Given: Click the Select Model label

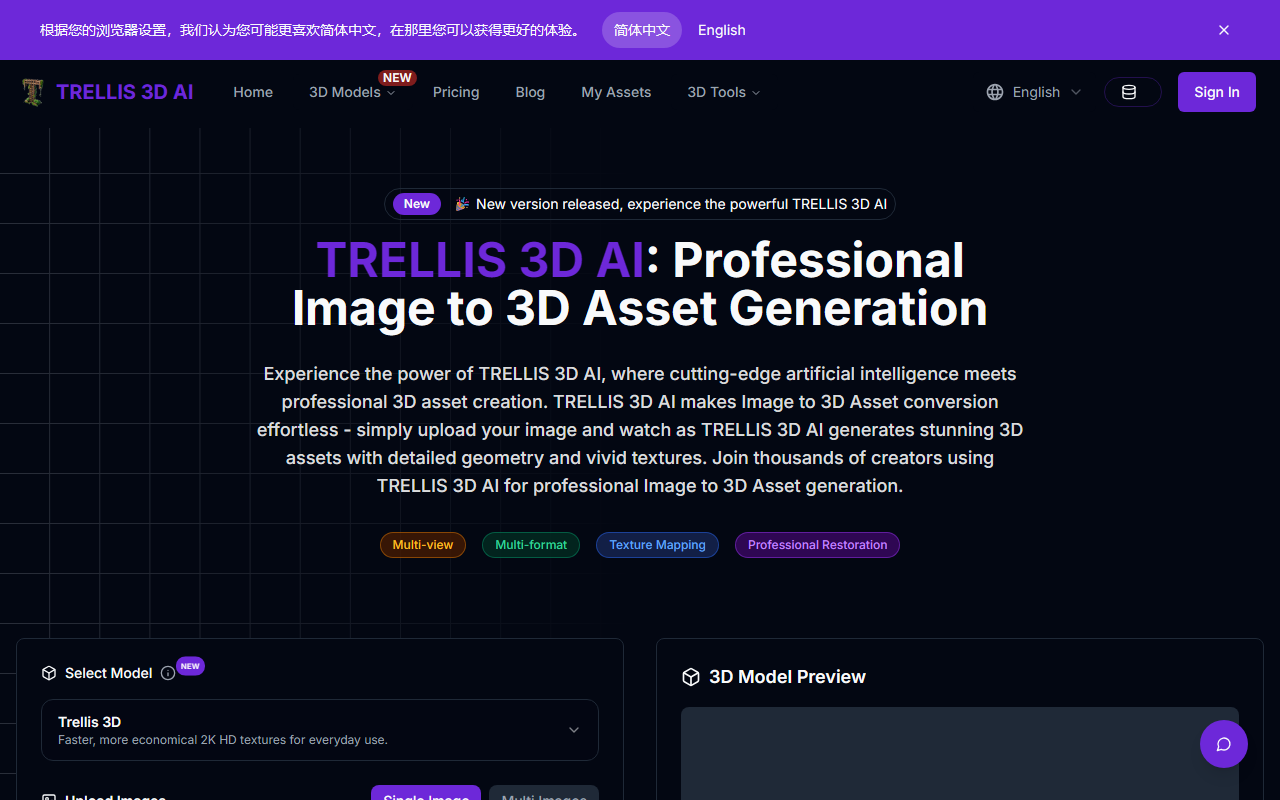Looking at the screenshot, I should pos(109,673).
